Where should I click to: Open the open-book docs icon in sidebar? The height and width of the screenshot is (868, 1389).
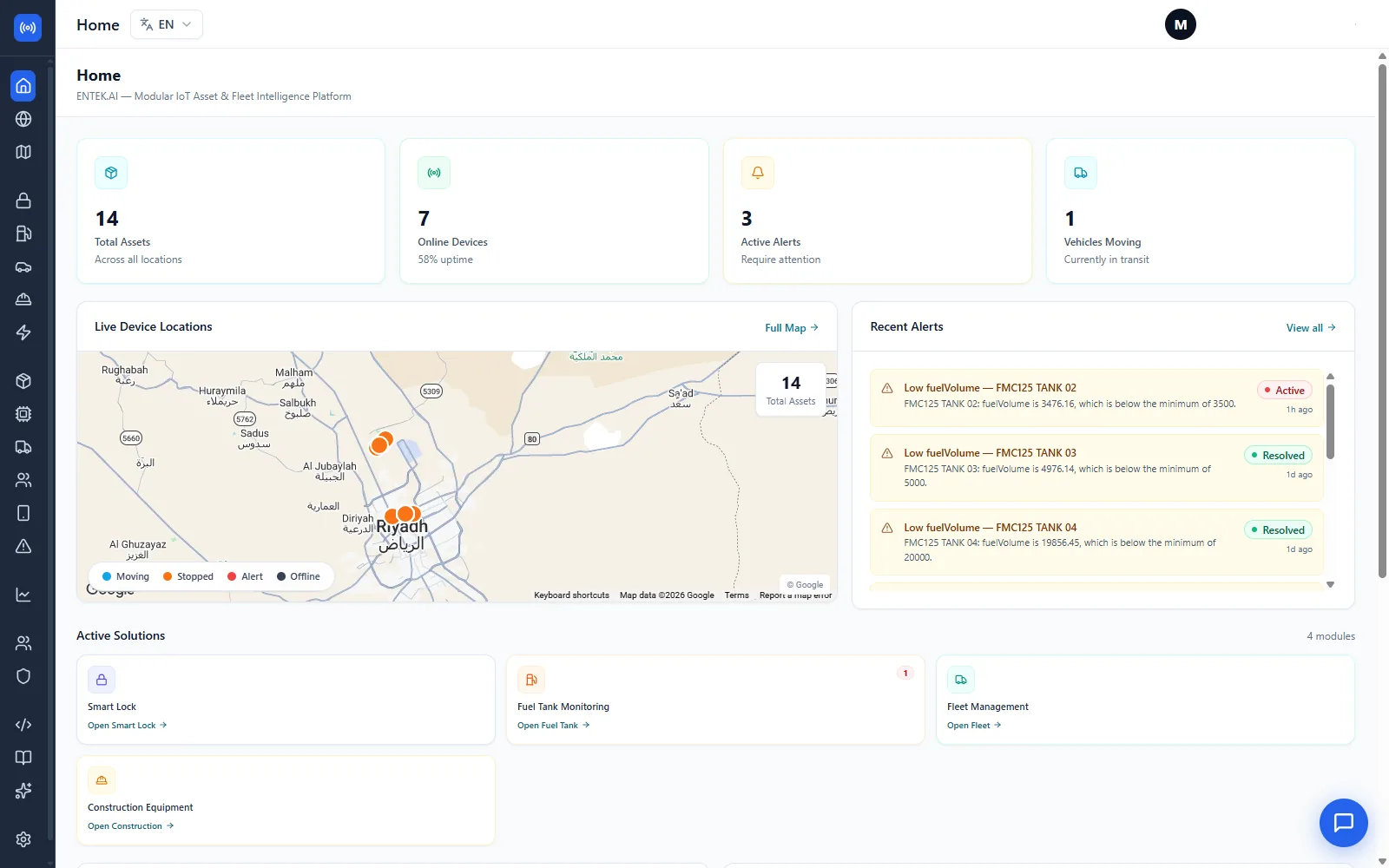(x=23, y=758)
